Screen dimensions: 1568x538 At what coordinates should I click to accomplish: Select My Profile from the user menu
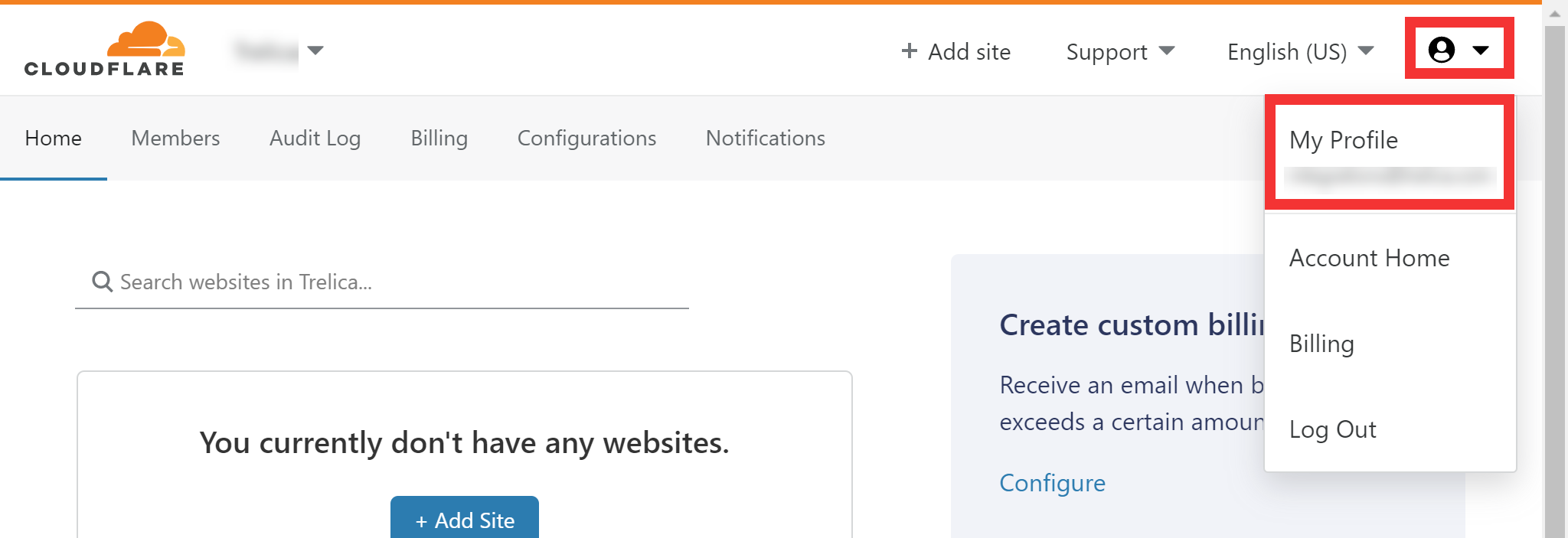pyautogui.click(x=1344, y=140)
